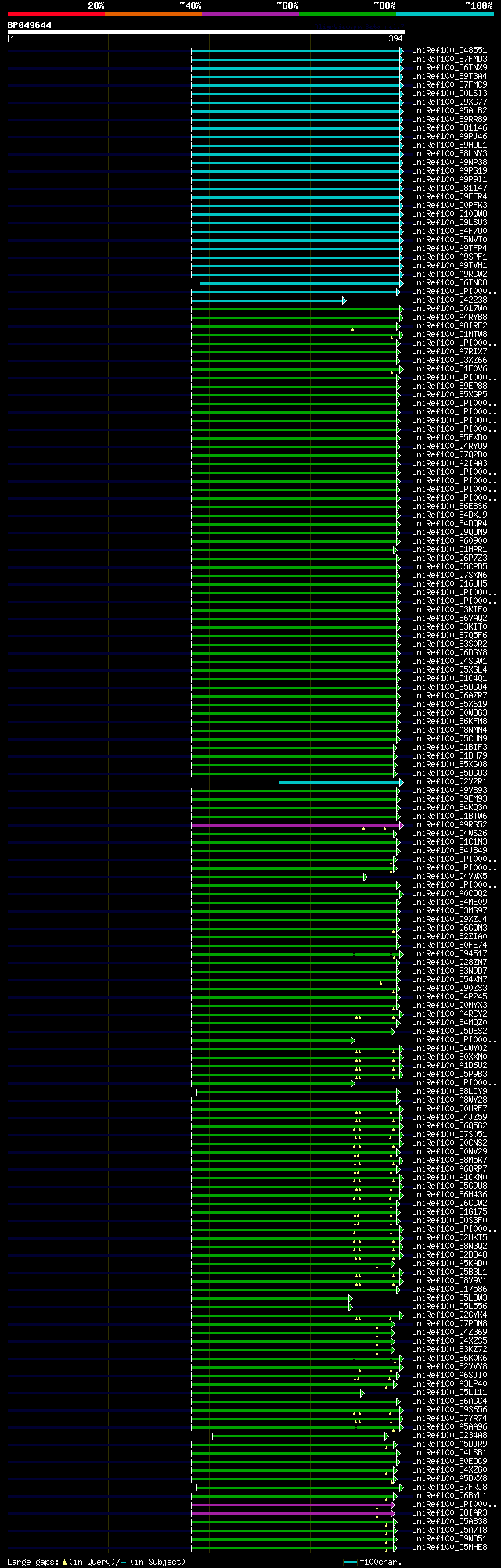Click the Large gaps legend text

tap(96, 1561)
